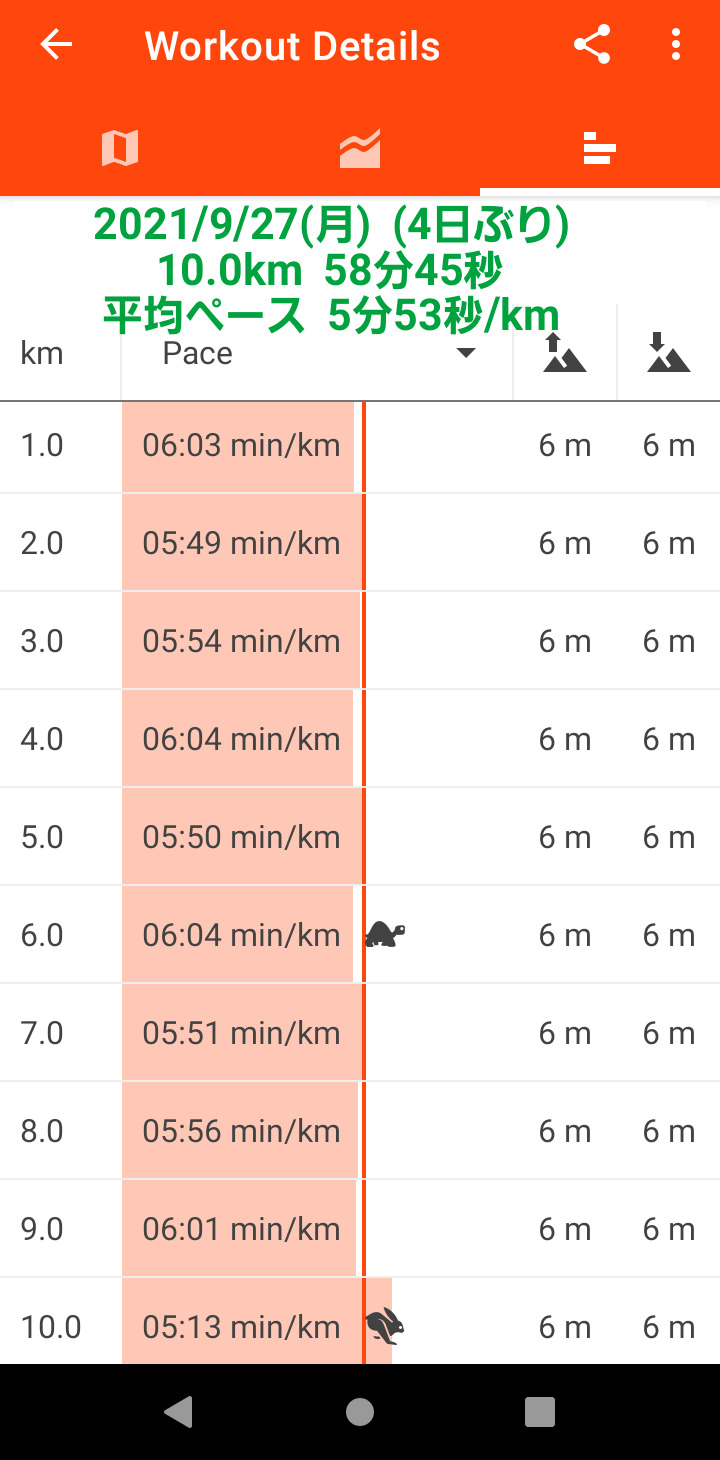Tap the rabbit fastest-split icon

click(385, 1327)
